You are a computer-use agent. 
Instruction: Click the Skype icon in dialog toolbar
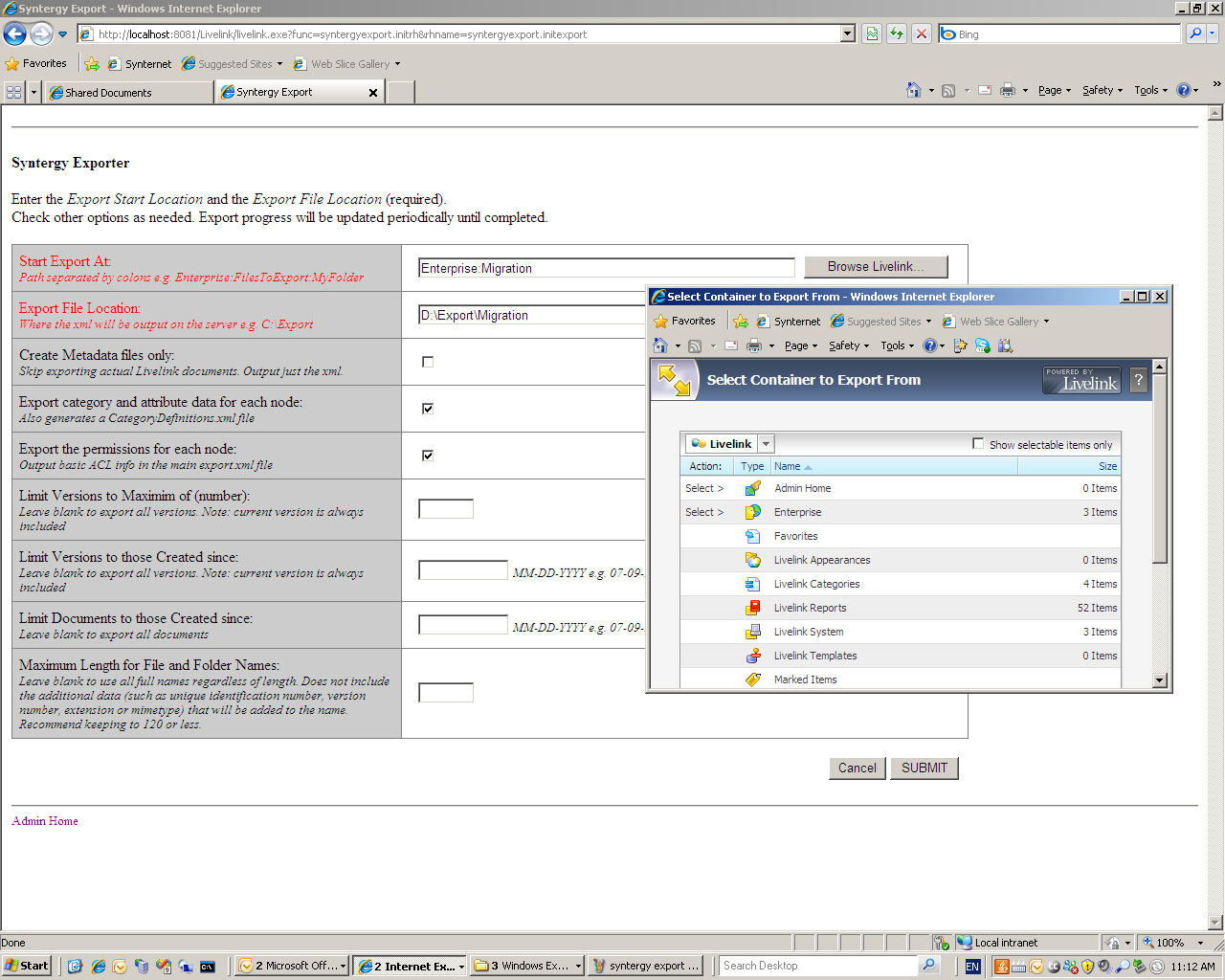pyautogui.click(x=983, y=345)
